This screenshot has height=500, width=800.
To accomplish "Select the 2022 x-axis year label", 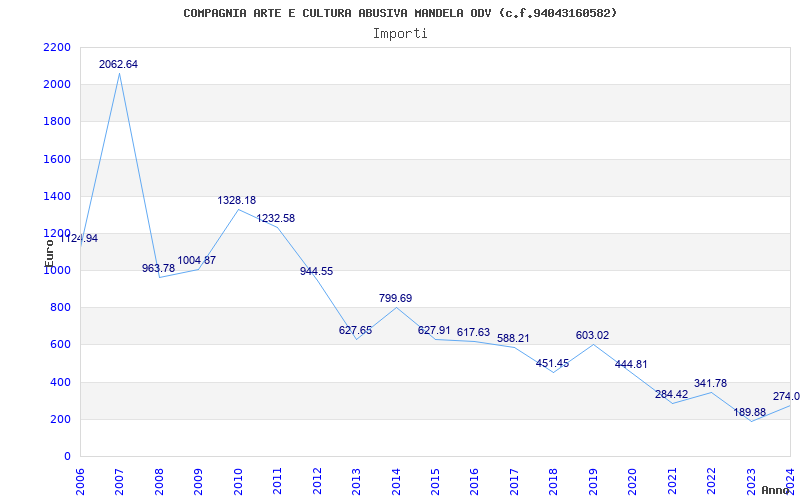I will pos(711,481).
